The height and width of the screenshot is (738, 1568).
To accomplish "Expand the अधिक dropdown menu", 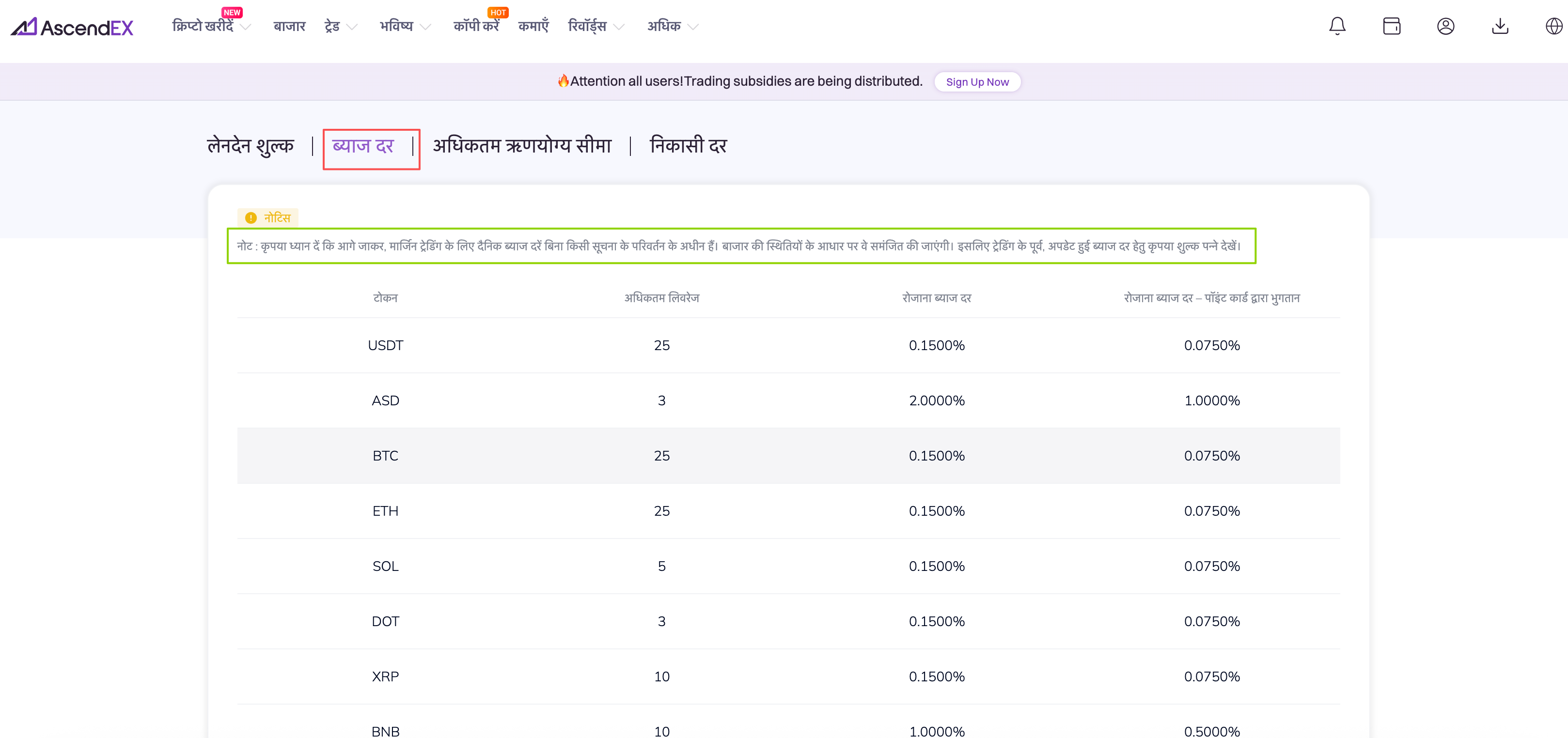I will click(672, 26).
